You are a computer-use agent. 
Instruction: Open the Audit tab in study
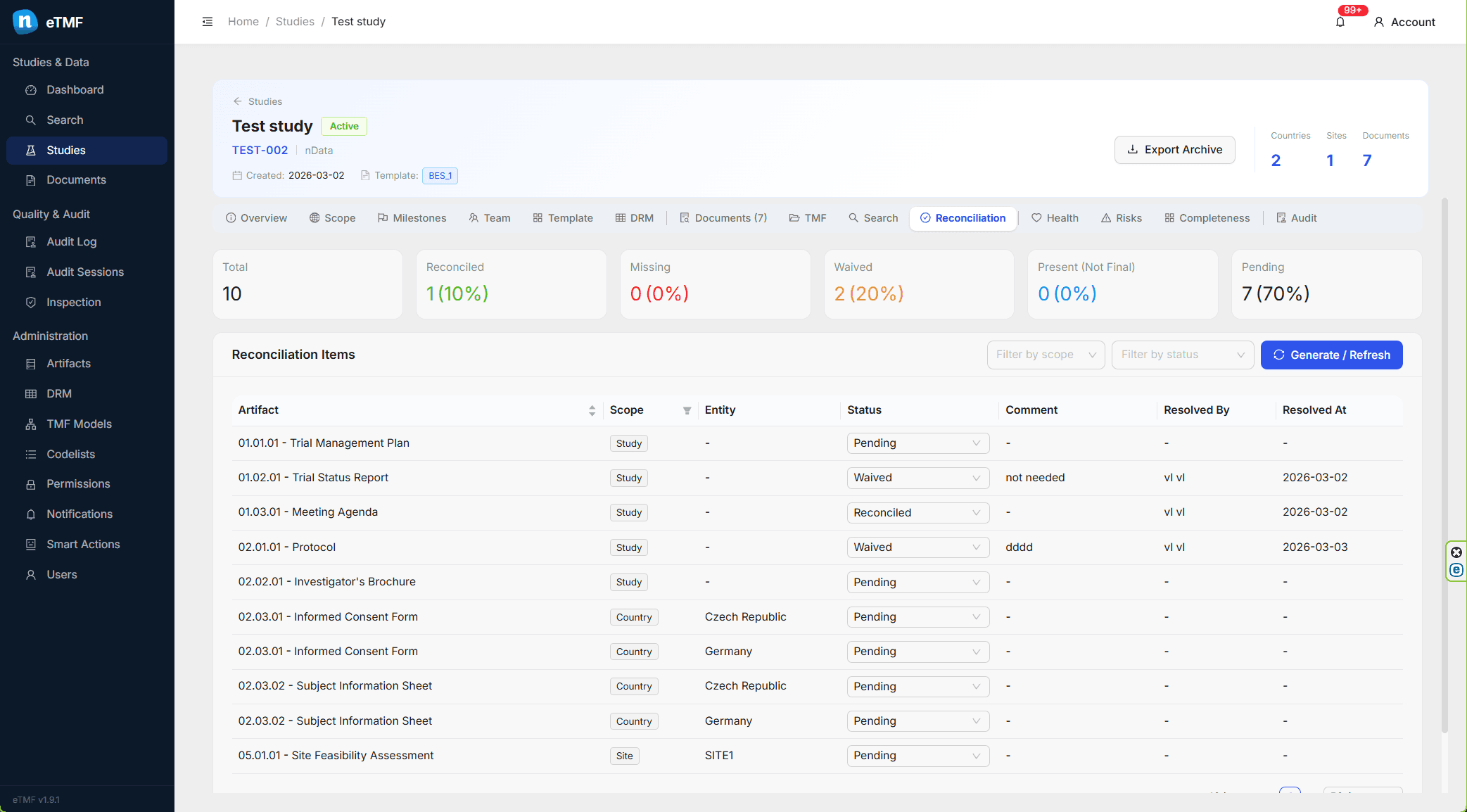[x=1297, y=218]
